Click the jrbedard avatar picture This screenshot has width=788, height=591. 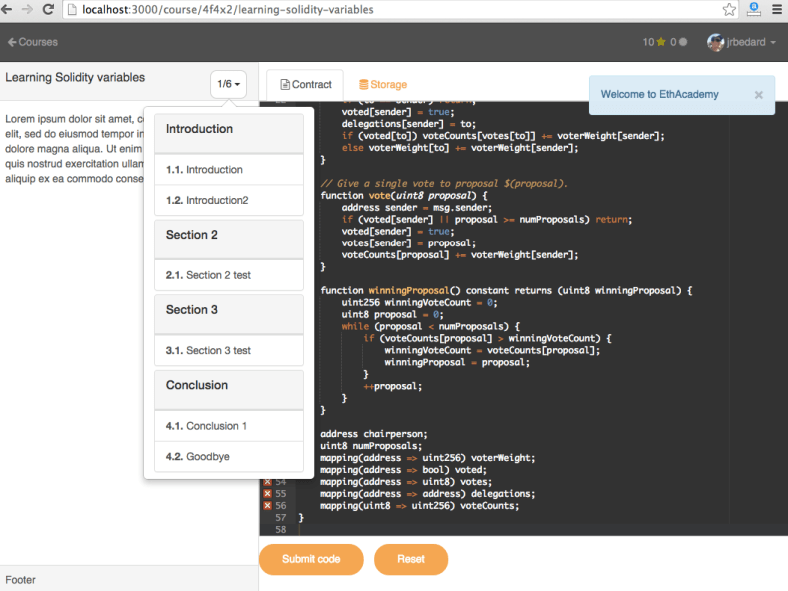[715, 42]
